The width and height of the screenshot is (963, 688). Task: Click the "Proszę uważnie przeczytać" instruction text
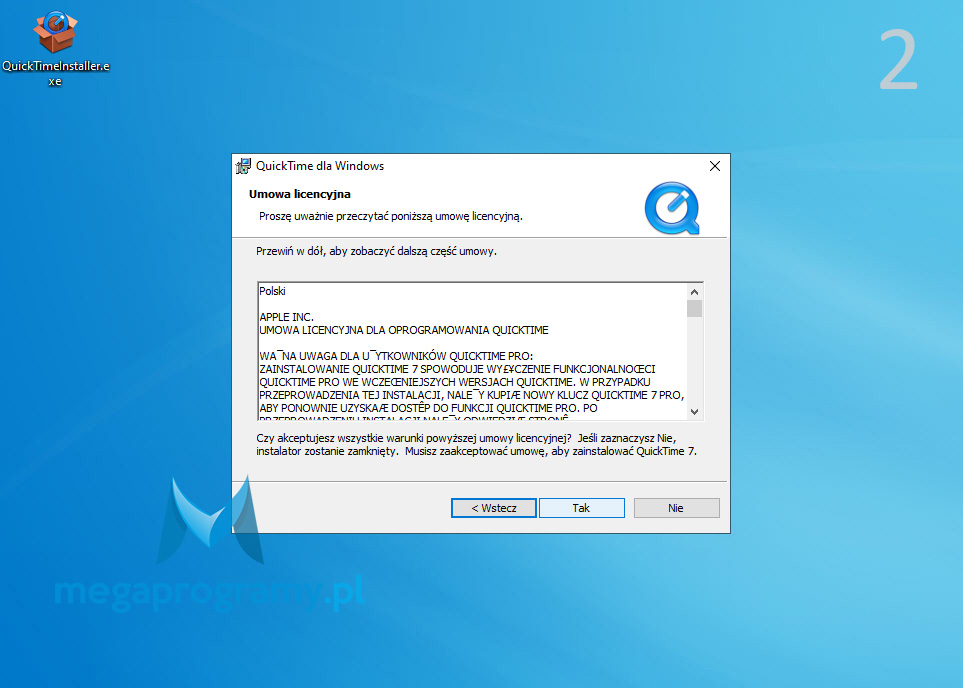pos(391,216)
